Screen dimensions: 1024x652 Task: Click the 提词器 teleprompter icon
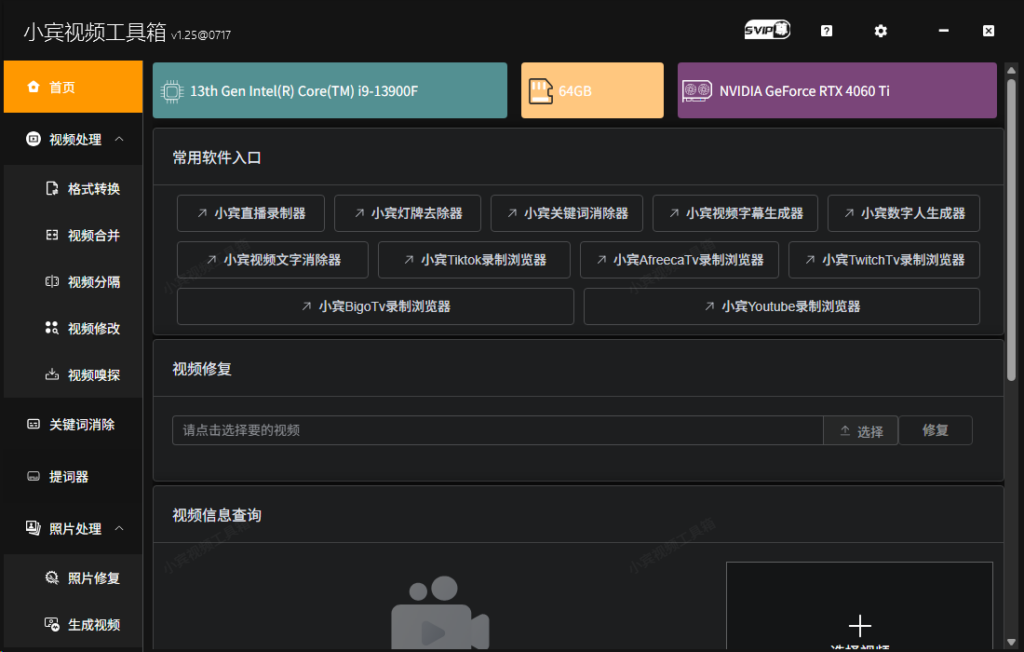pyautogui.click(x=33, y=476)
